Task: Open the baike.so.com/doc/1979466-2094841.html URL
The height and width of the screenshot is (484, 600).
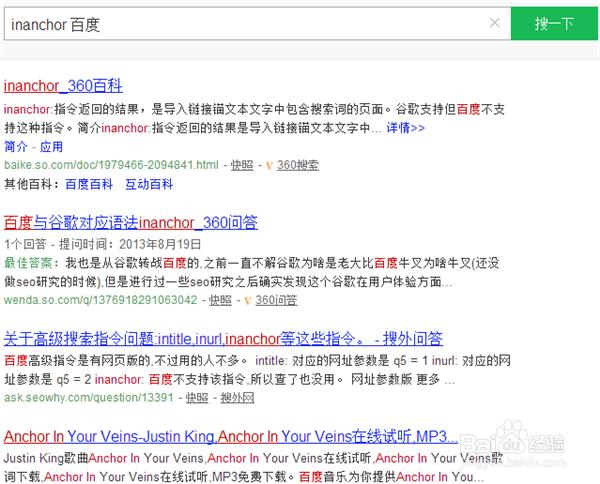Action: click(111, 165)
